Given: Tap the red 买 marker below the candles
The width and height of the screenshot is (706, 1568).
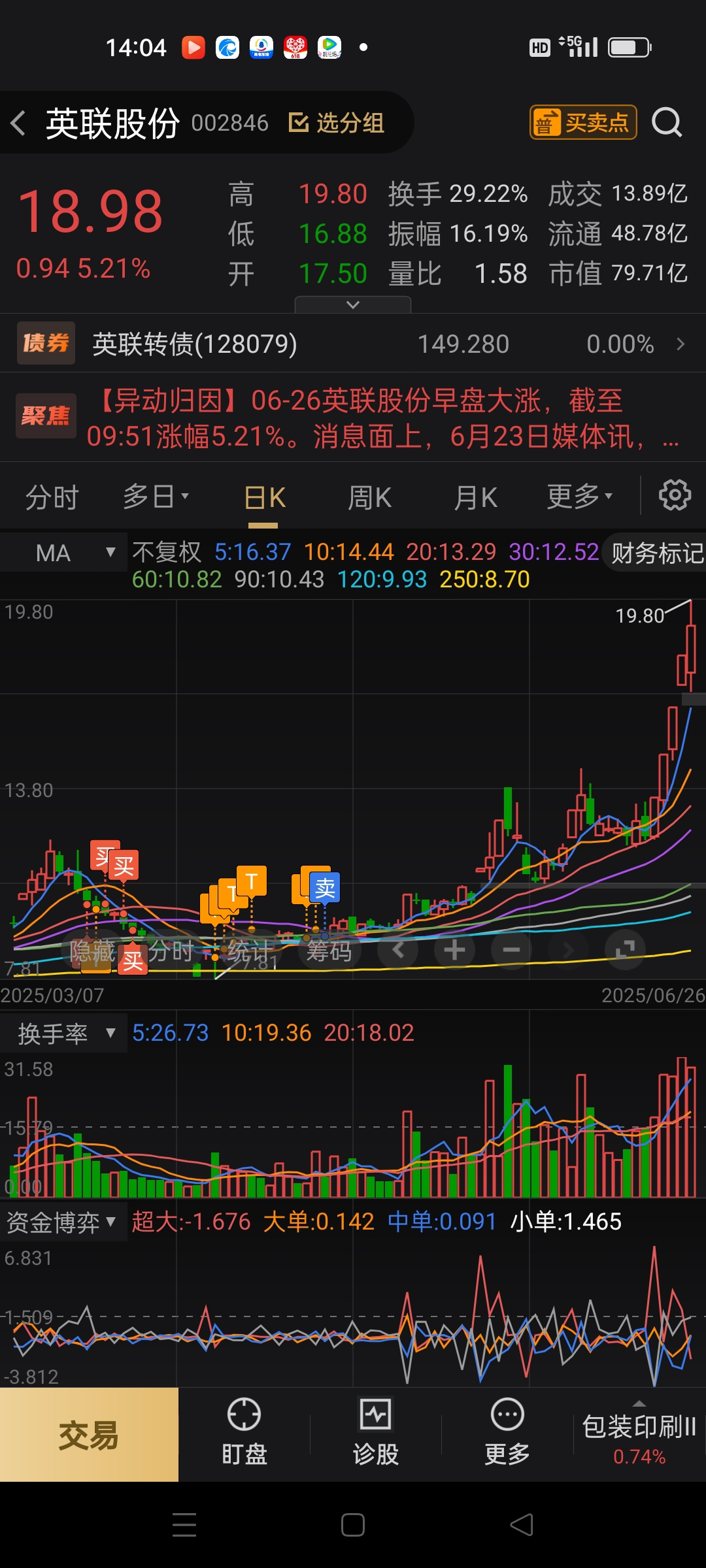Looking at the screenshot, I should (133, 960).
